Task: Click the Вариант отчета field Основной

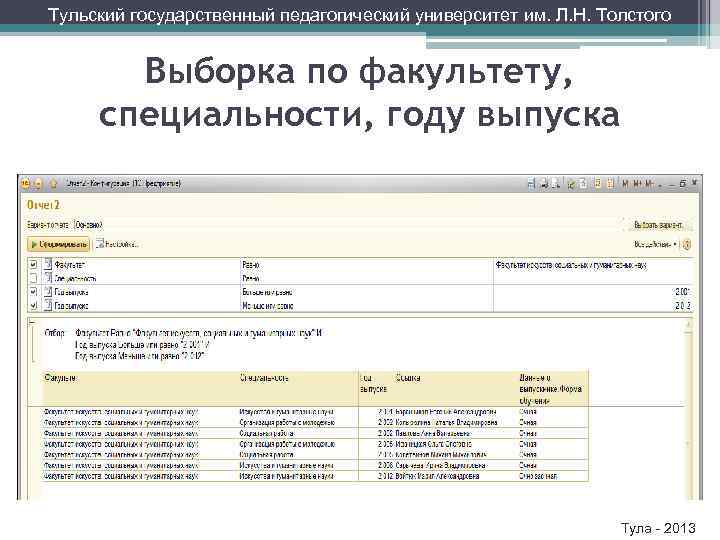Action: click(88, 225)
